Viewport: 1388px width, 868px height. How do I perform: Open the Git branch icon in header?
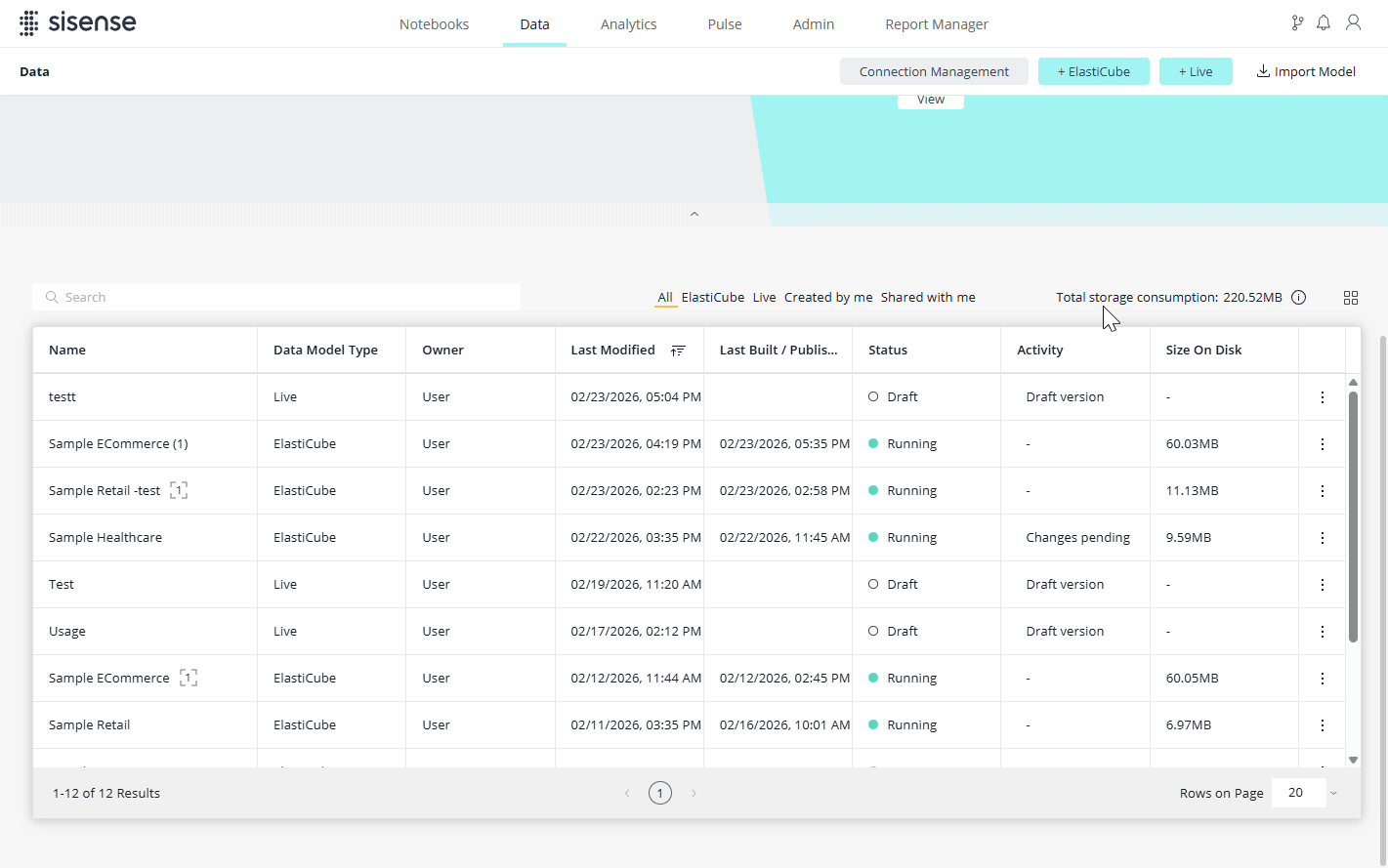pyautogui.click(x=1297, y=23)
